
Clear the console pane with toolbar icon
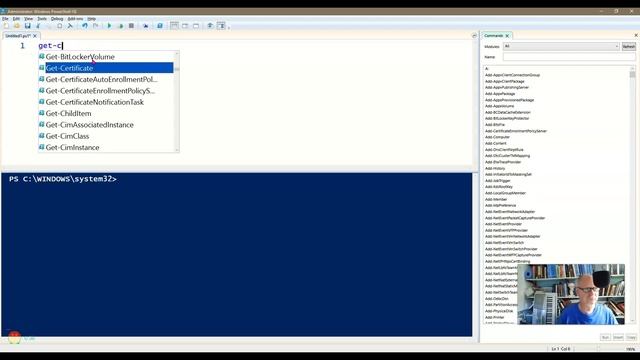70,26
